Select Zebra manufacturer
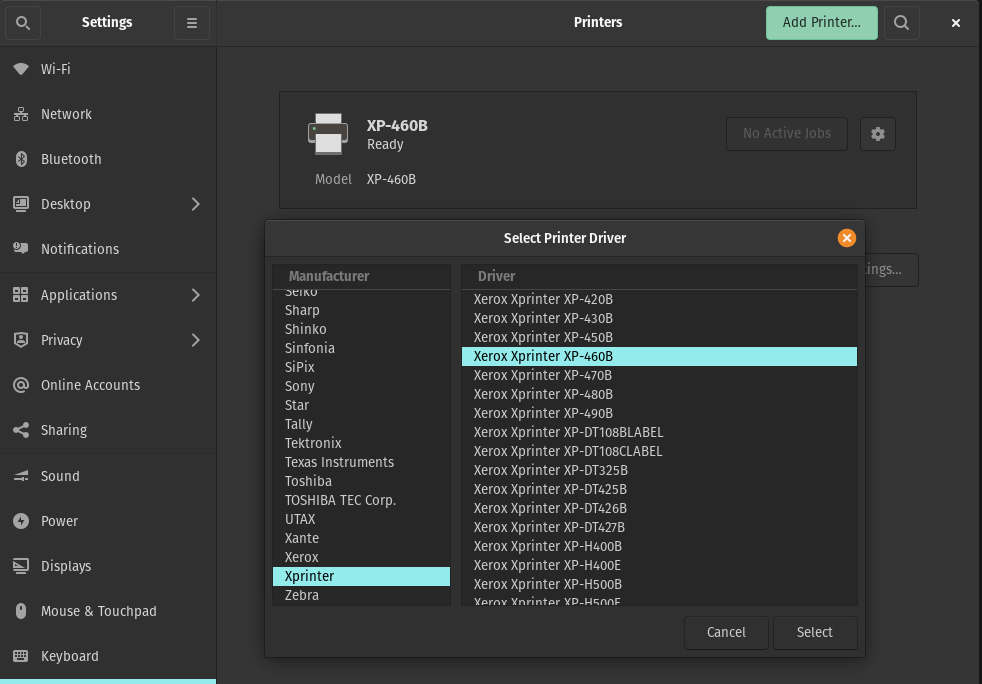The width and height of the screenshot is (982, 684). tap(361, 596)
